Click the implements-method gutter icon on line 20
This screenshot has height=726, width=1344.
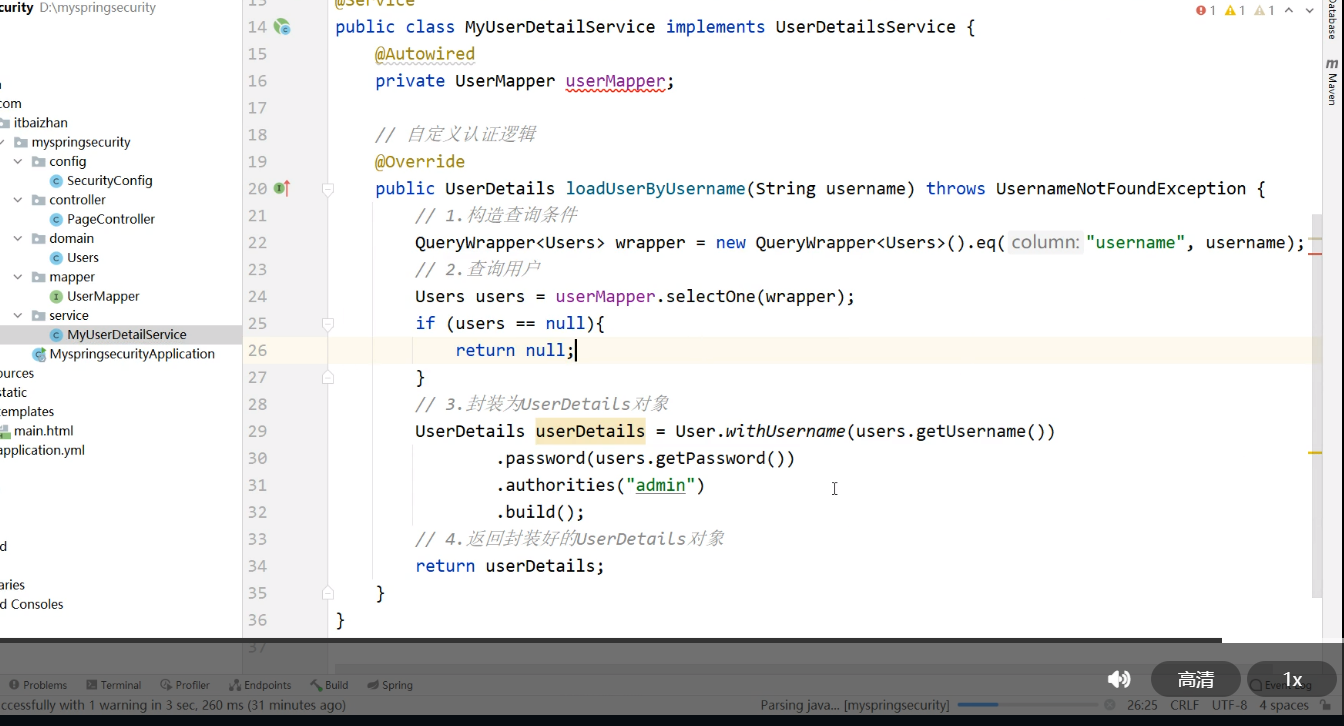[x=282, y=188]
